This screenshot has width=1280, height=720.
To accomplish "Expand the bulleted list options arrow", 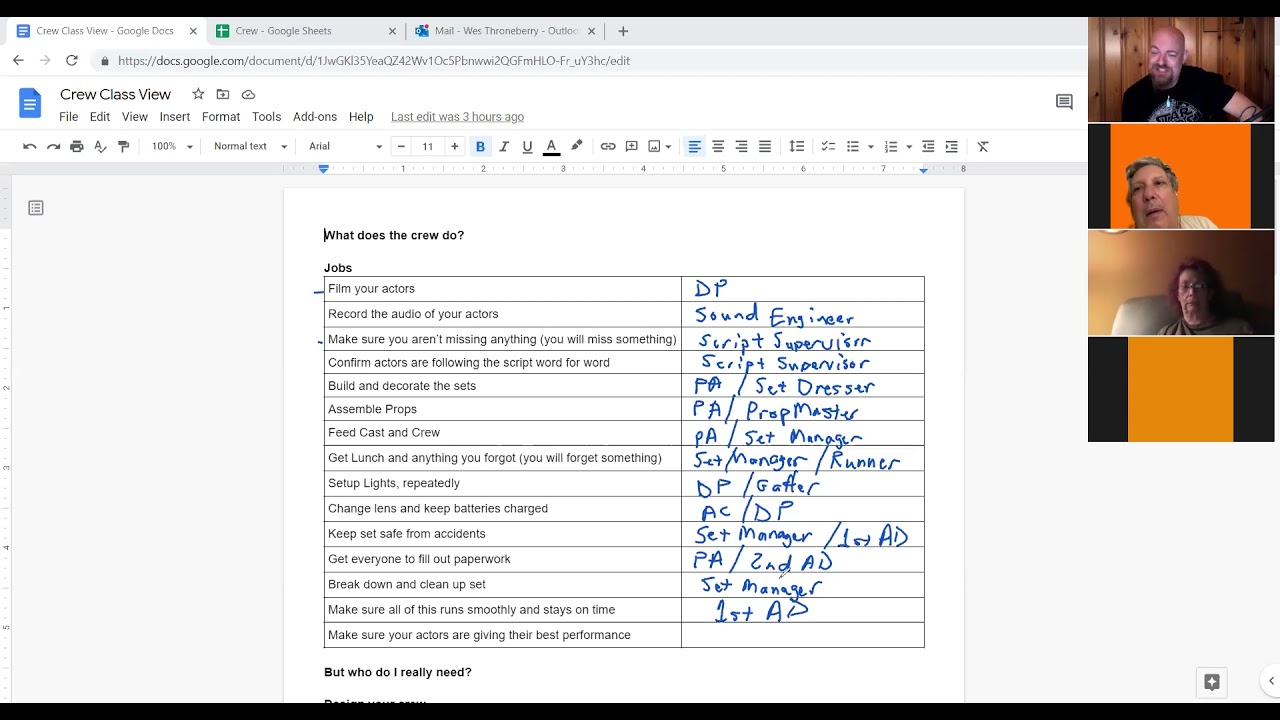I will click(871, 146).
